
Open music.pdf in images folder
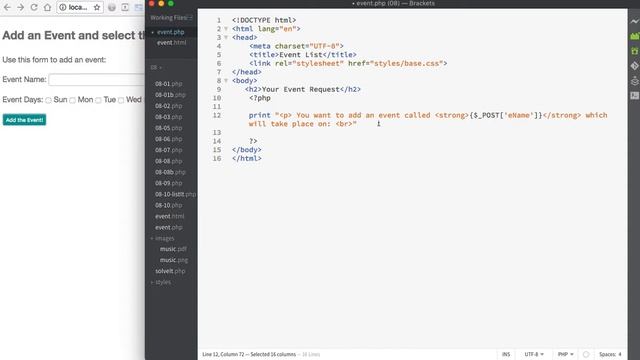(x=173, y=249)
